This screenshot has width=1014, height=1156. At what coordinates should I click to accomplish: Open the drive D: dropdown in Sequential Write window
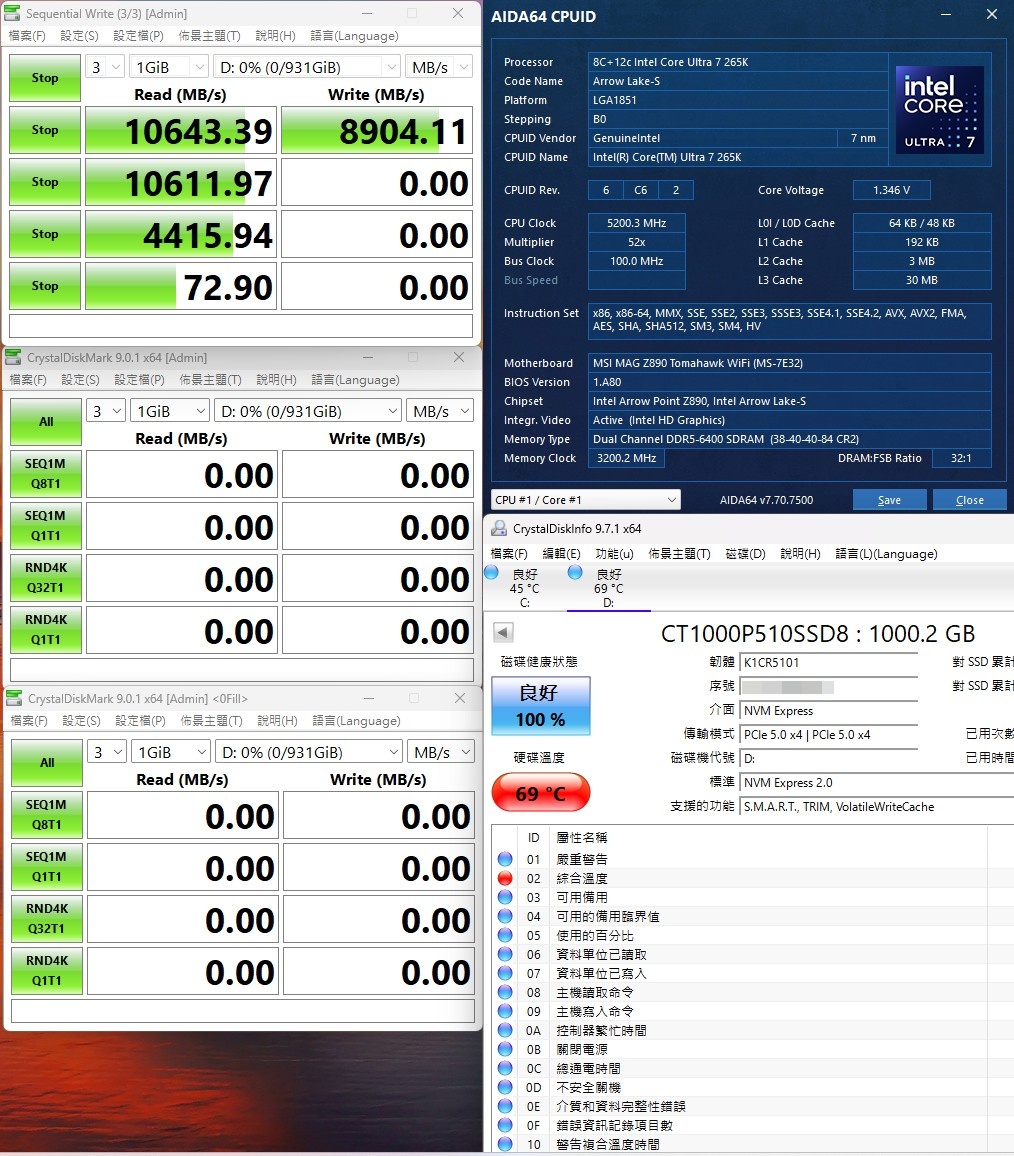[x=307, y=67]
